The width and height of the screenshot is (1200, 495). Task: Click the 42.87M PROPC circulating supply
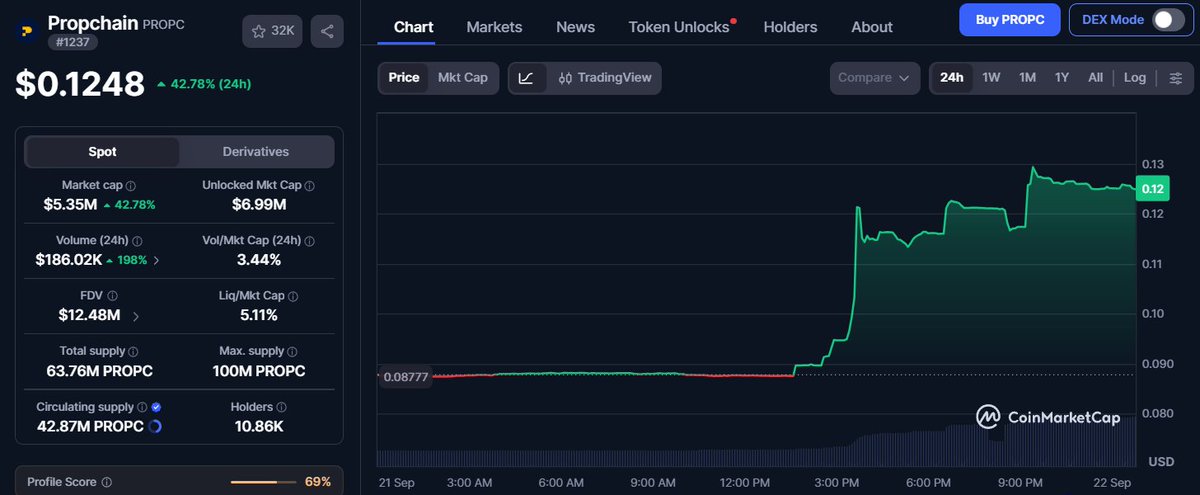(89, 426)
